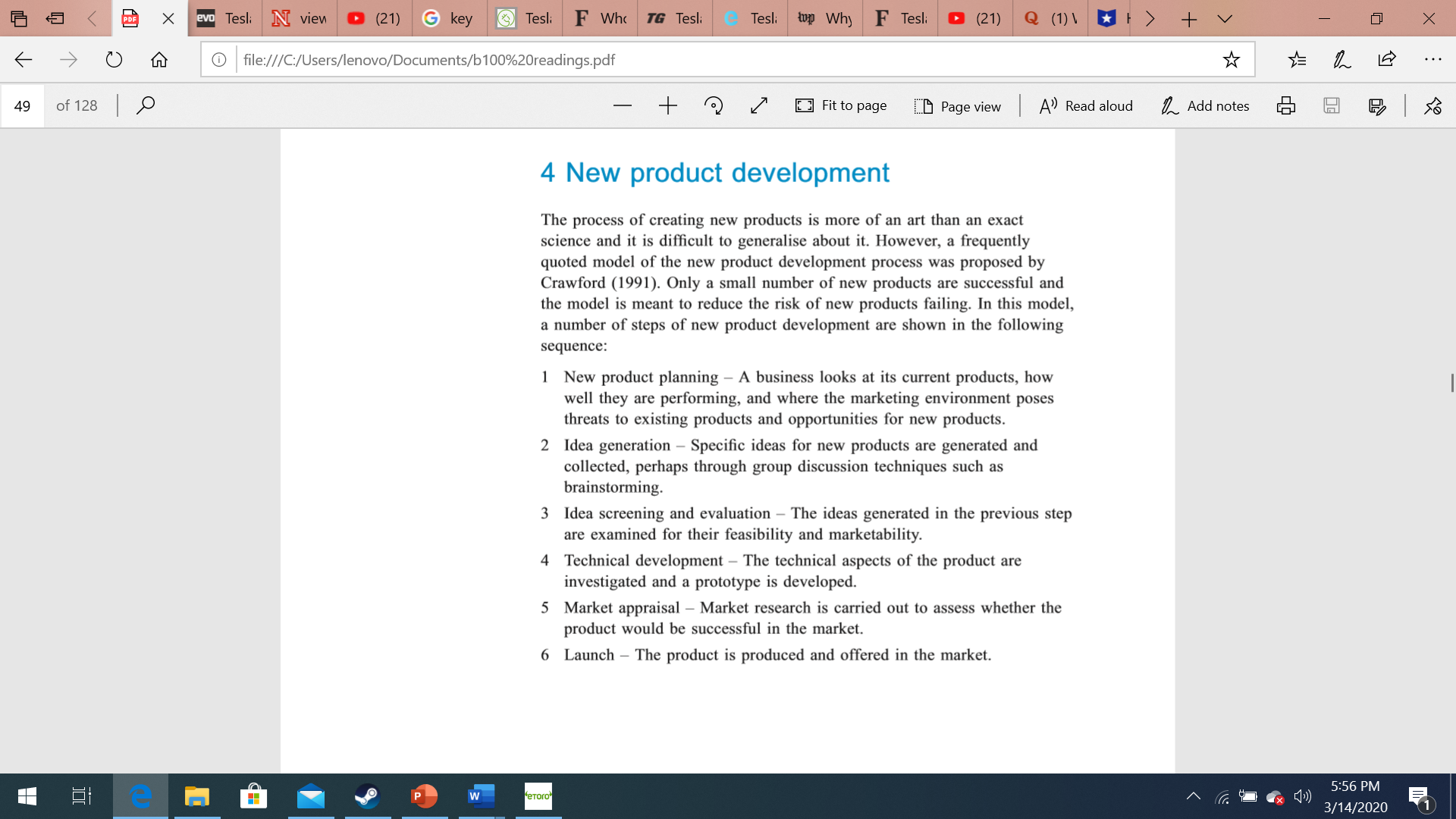This screenshot has width=1456, height=819.
Task: Switch to the 'view' tab with N icon
Action: coord(300,18)
